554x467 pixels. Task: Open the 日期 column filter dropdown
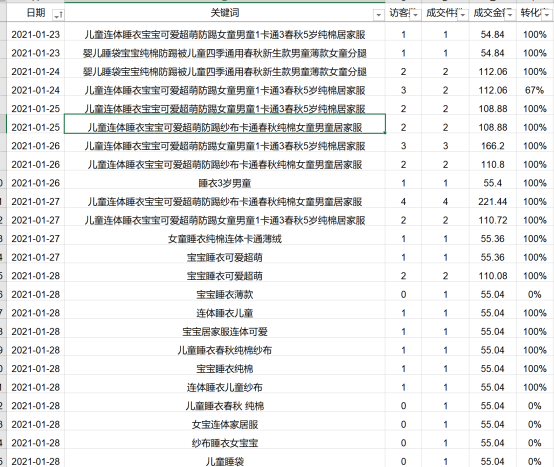pos(58,15)
